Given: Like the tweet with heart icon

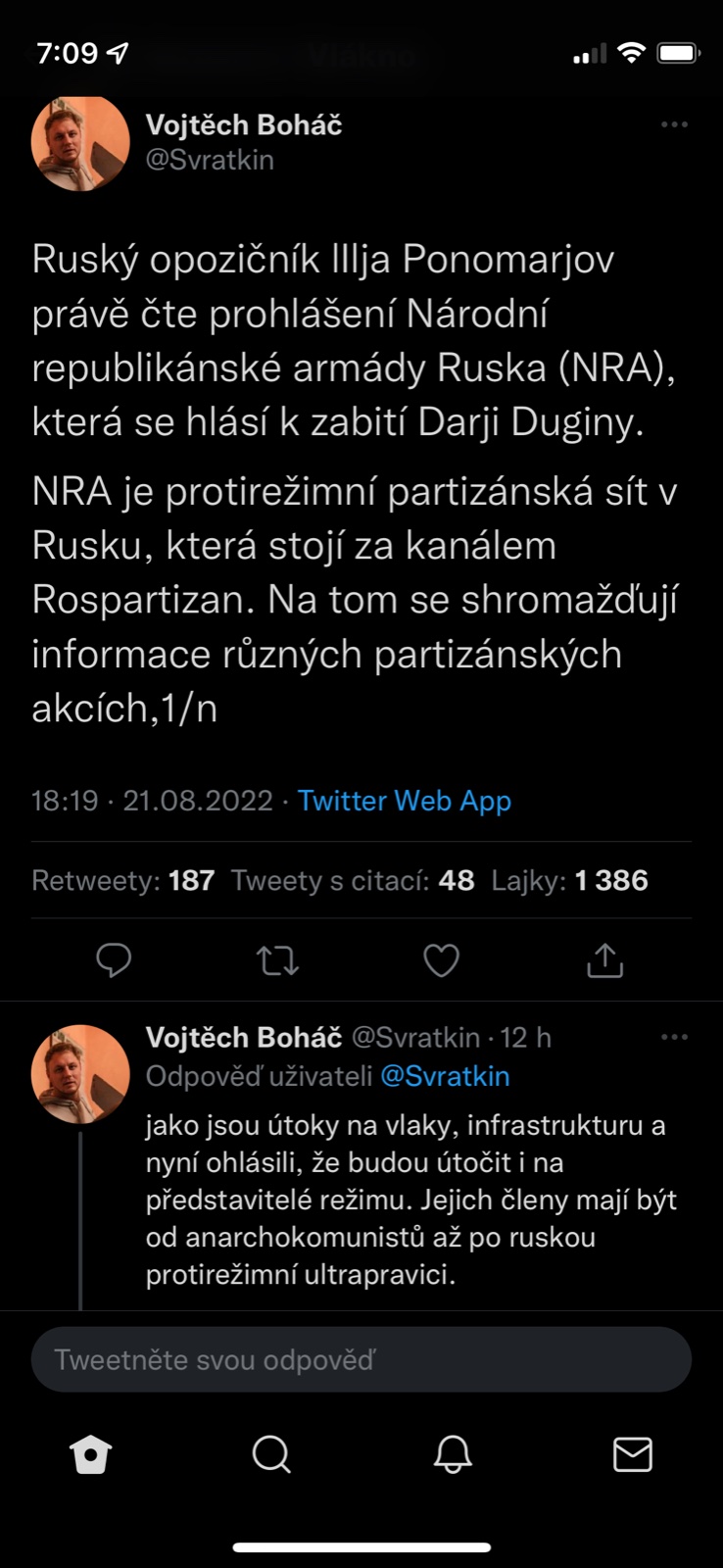Looking at the screenshot, I should coord(441,960).
